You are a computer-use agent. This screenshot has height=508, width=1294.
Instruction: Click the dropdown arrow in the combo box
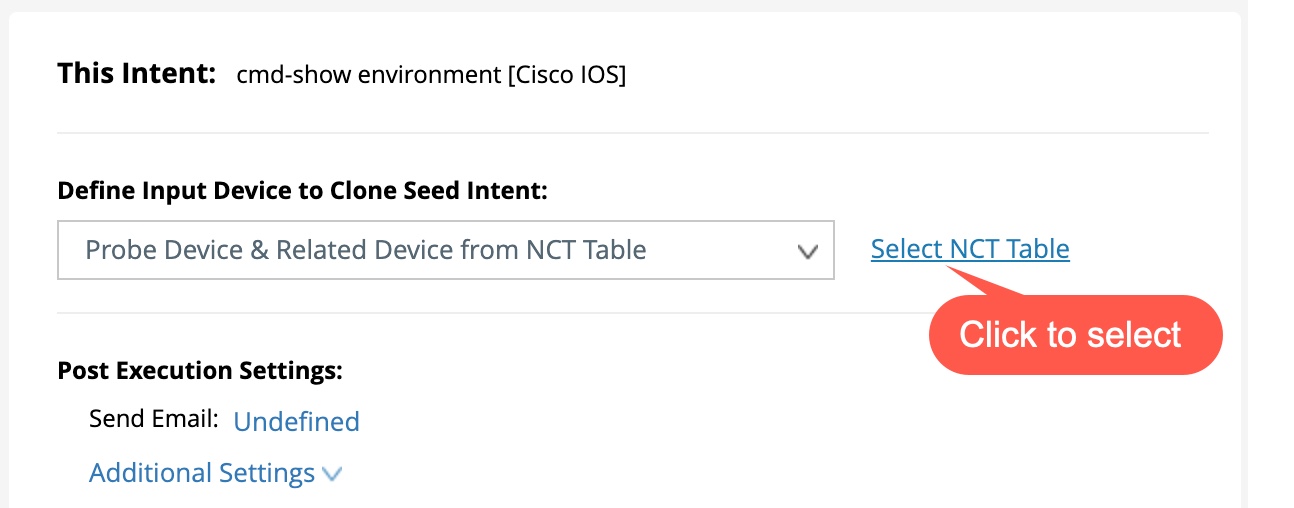pos(807,251)
